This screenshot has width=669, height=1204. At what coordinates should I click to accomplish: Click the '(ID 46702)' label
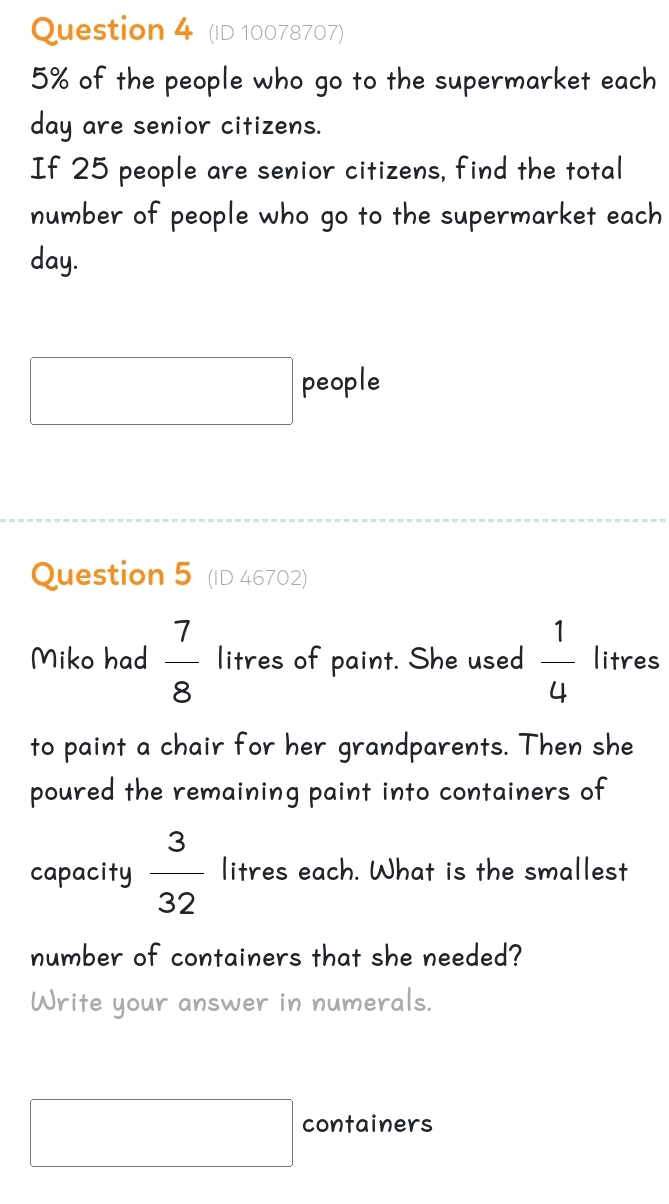pos(257,578)
